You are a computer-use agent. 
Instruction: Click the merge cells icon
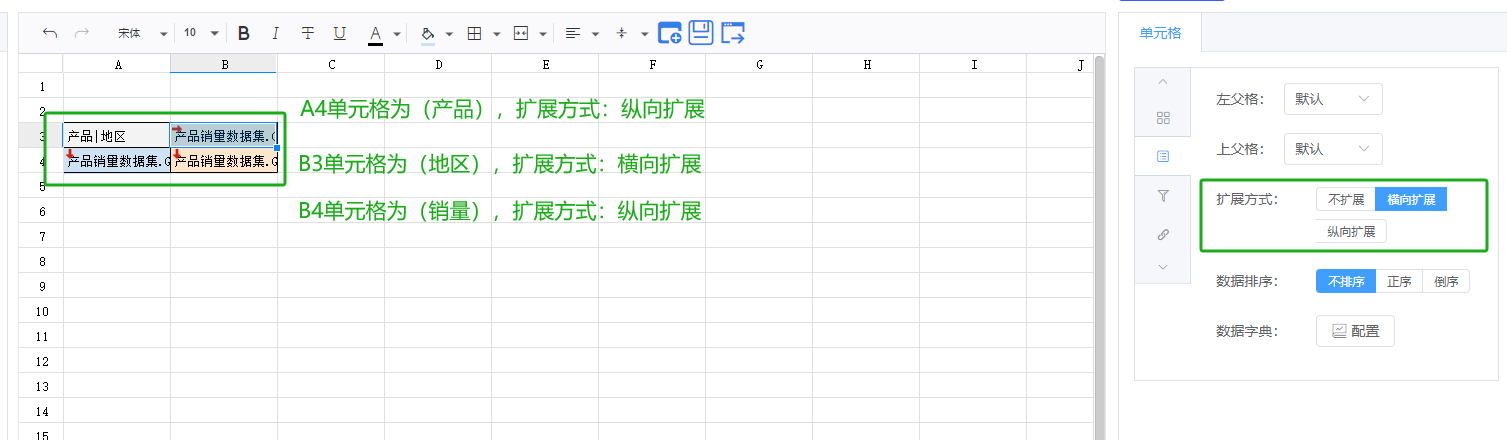coord(521,33)
